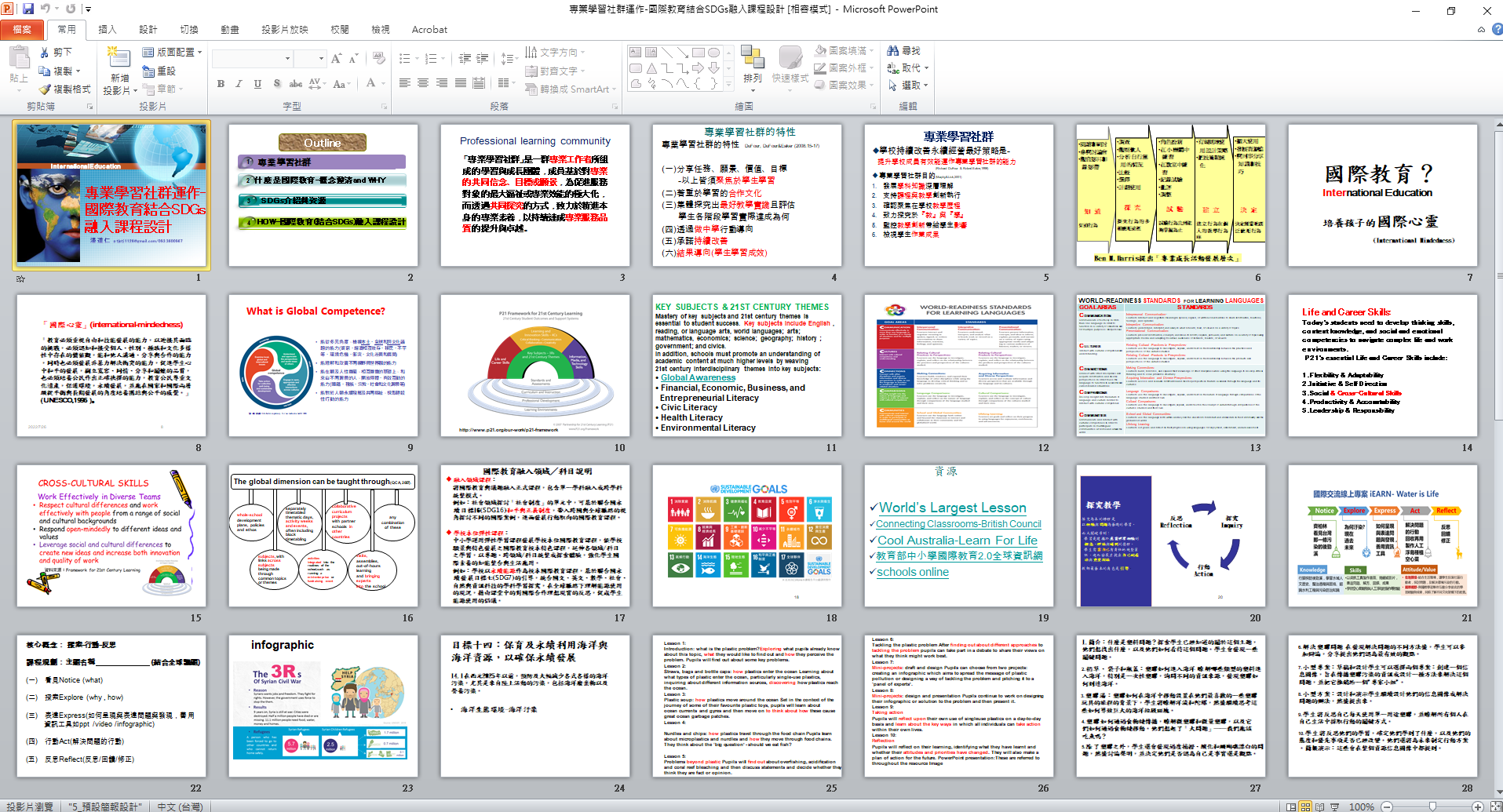
Task: Toggle Italic formatting button
Action: [x=239, y=84]
